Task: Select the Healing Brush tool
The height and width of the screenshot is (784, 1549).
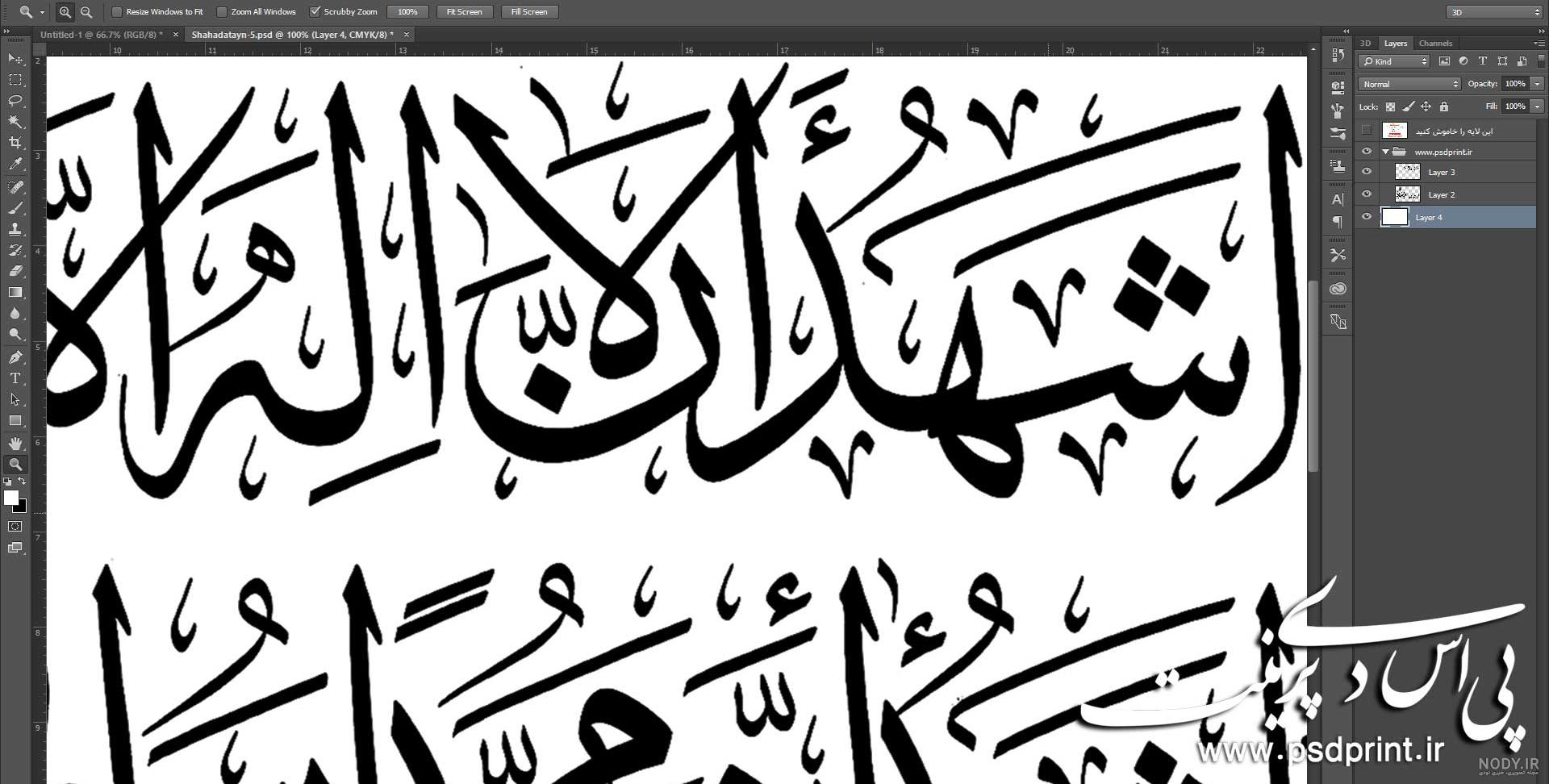Action: 15,187
